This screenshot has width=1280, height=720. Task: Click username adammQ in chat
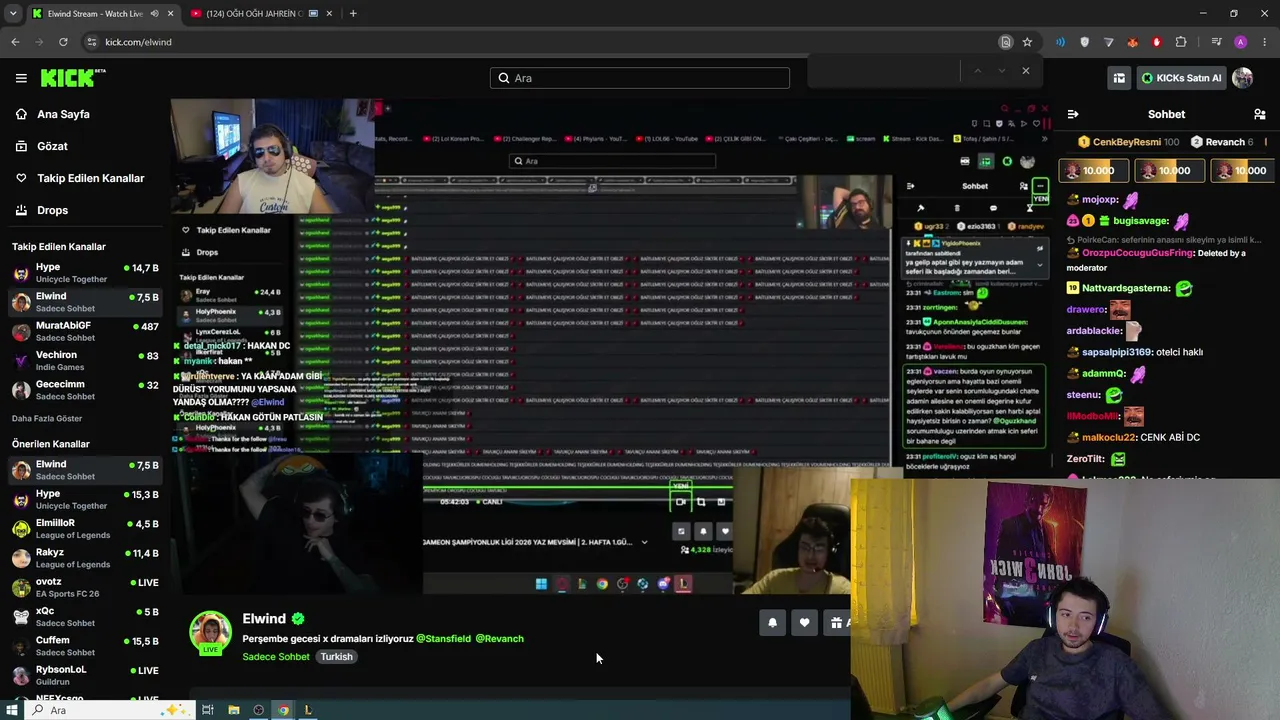tap(1104, 373)
